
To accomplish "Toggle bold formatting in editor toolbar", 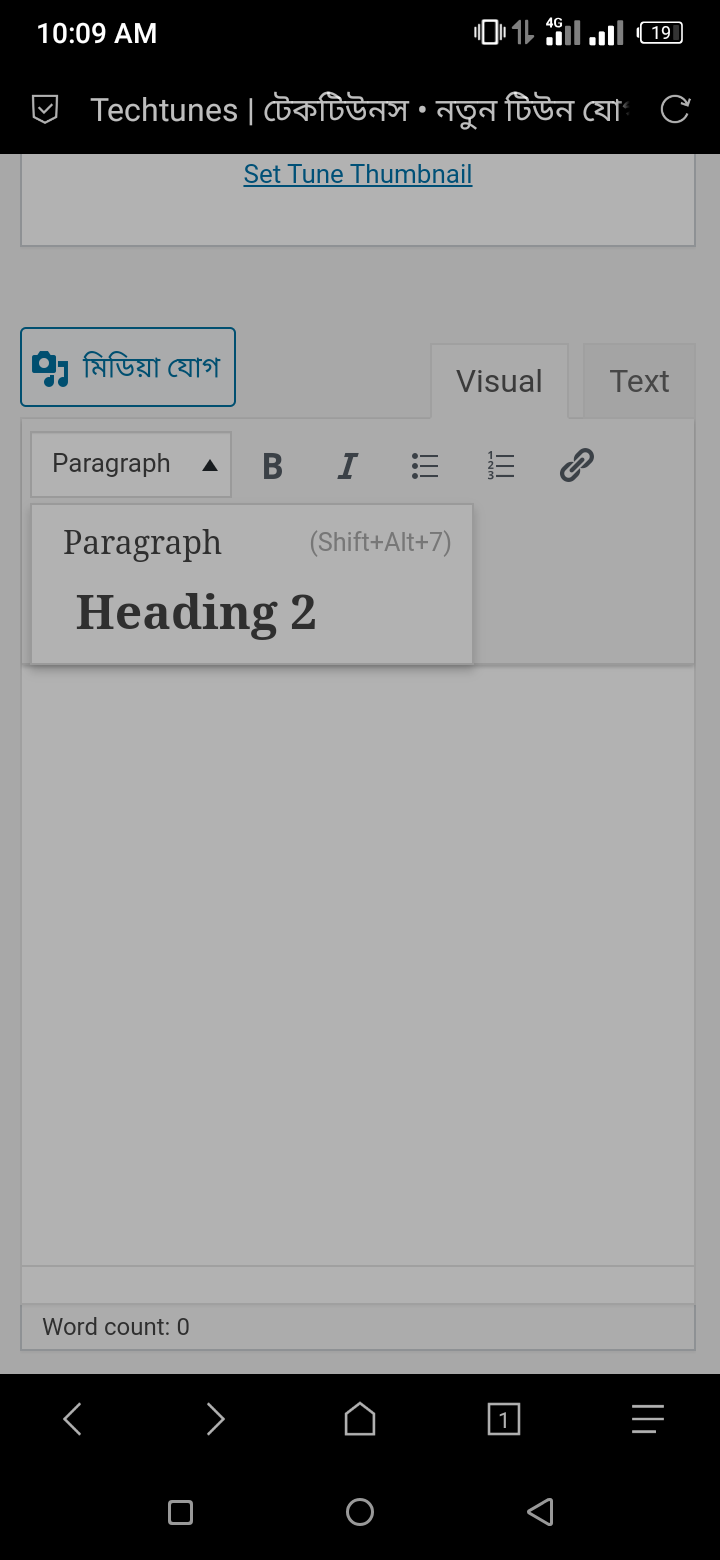I will tap(272, 466).
